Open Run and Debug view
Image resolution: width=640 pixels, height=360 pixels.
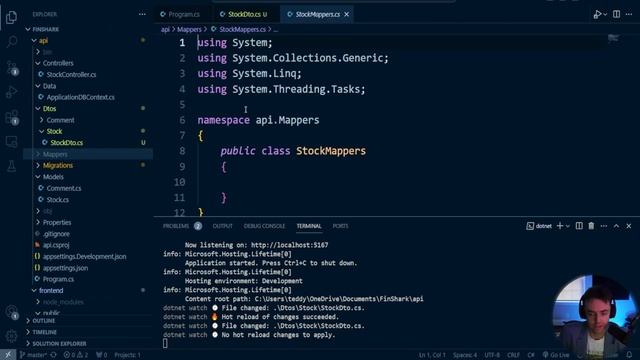pyautogui.click(x=11, y=92)
